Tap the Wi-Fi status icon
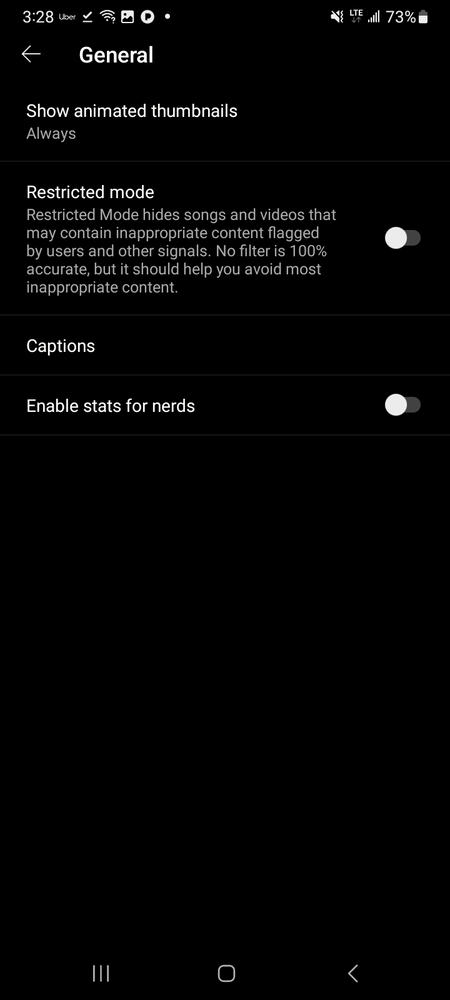The image size is (450, 1000). [108, 17]
